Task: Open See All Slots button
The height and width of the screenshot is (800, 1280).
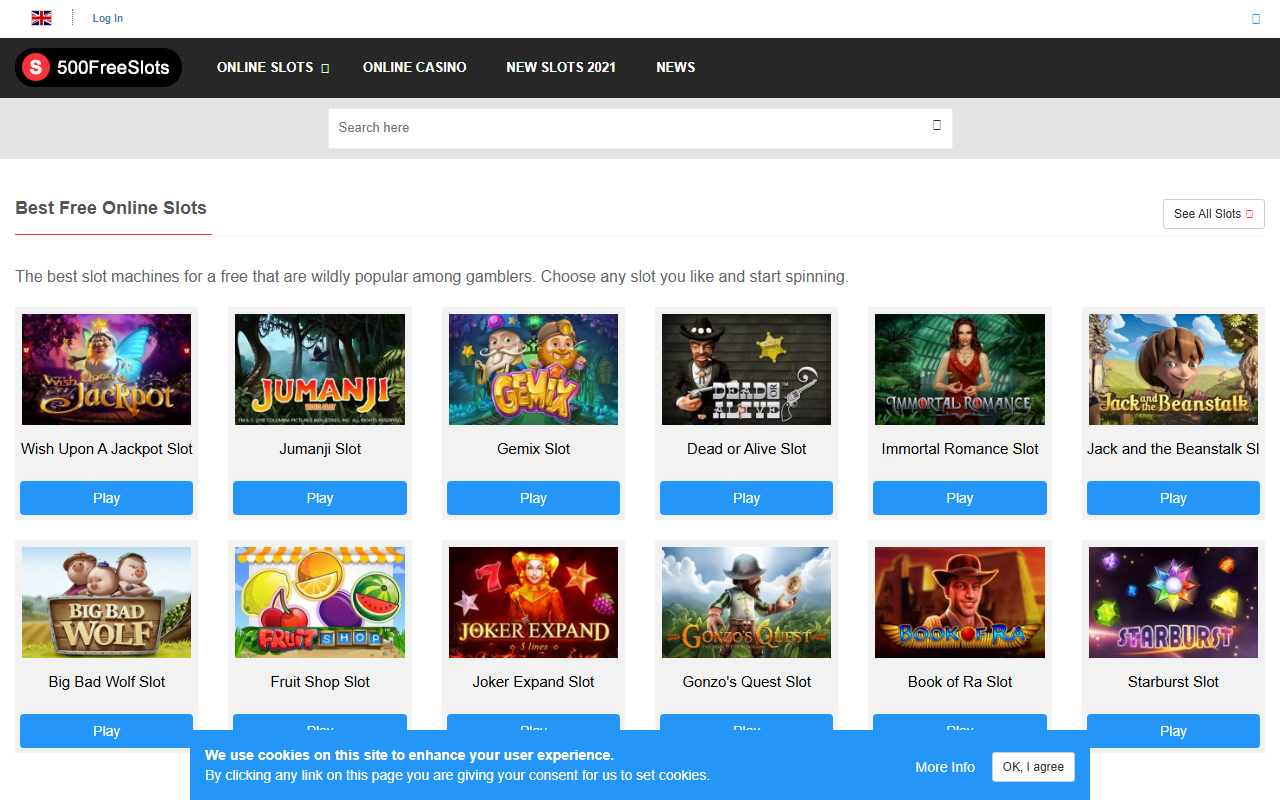Action: pos(1214,214)
